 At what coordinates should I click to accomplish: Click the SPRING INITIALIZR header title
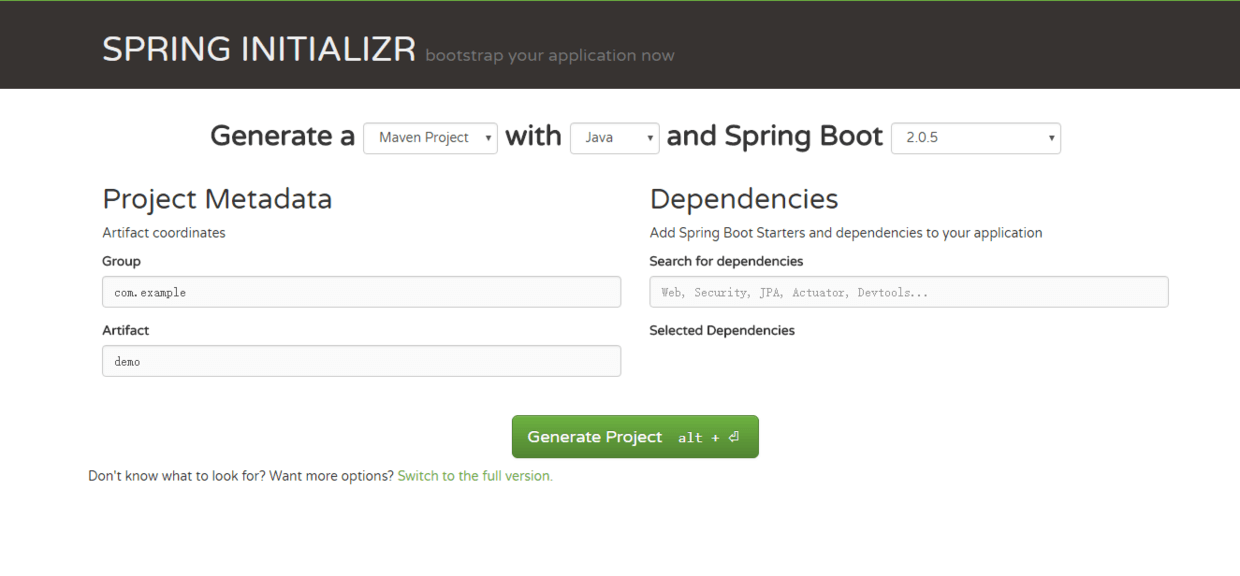[x=259, y=49]
